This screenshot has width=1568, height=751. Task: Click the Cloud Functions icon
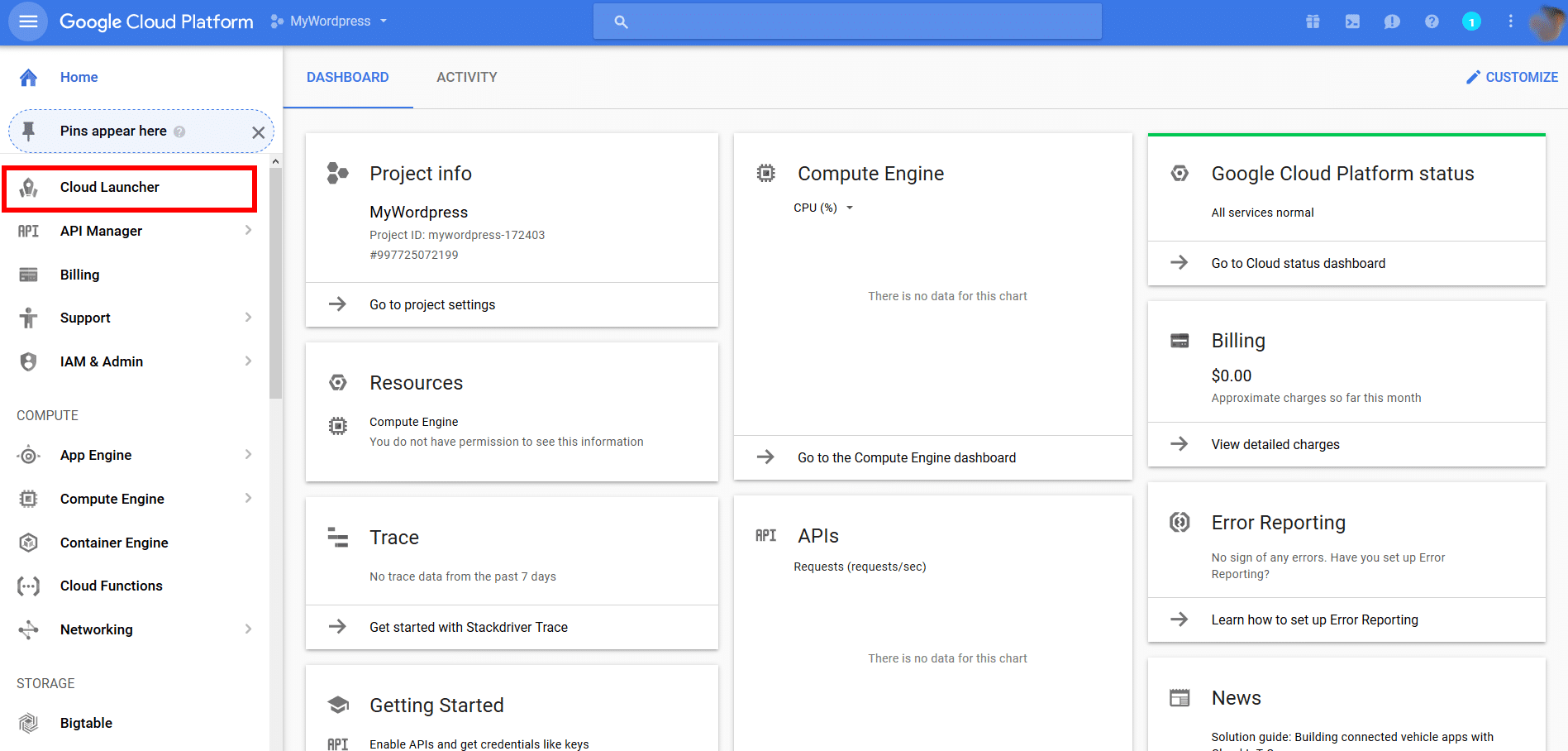pos(29,586)
